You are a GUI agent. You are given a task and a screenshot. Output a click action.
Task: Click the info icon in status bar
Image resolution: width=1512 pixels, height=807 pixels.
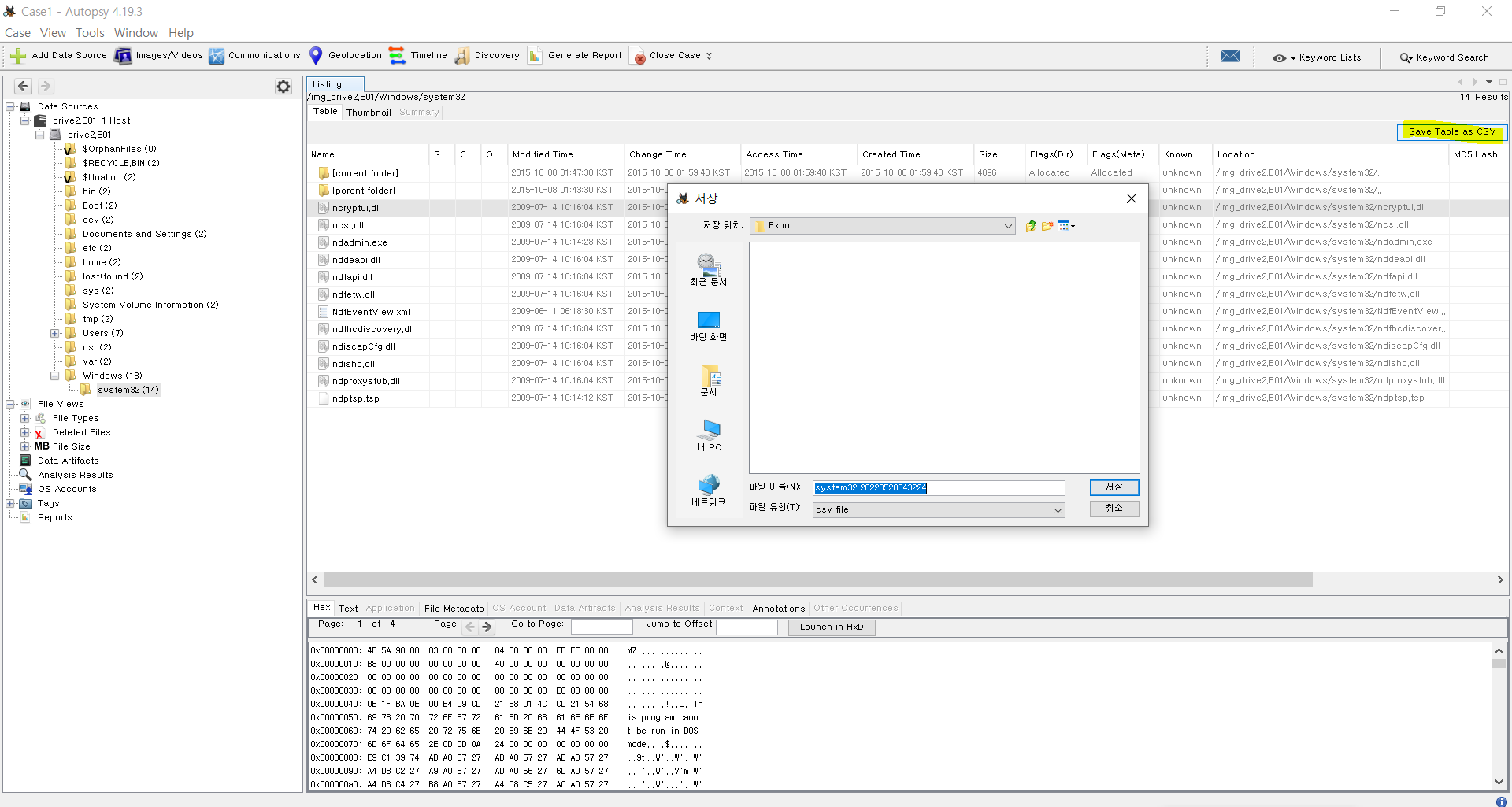(x=1501, y=801)
